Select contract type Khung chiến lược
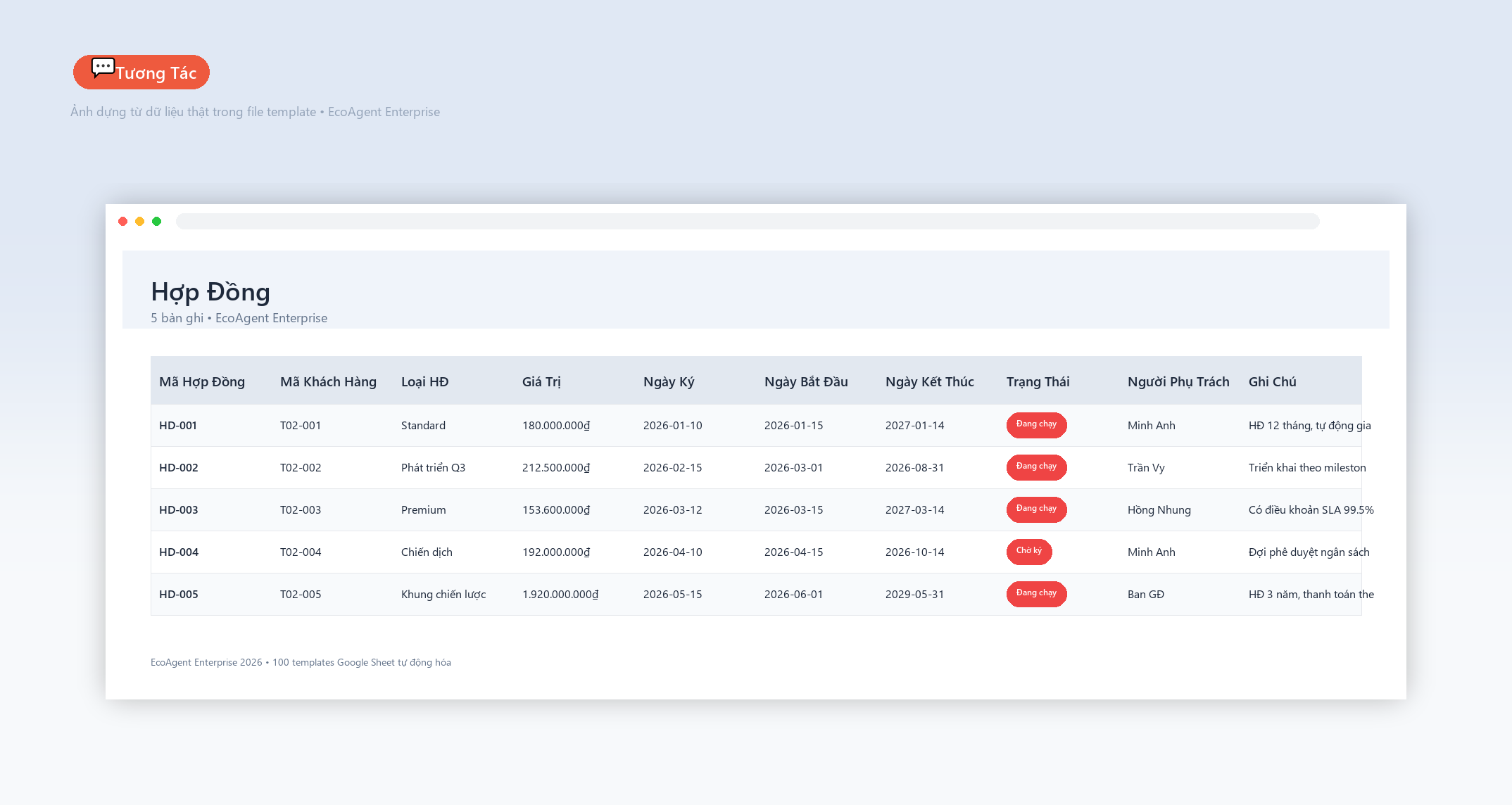1512x805 pixels. [x=443, y=595]
